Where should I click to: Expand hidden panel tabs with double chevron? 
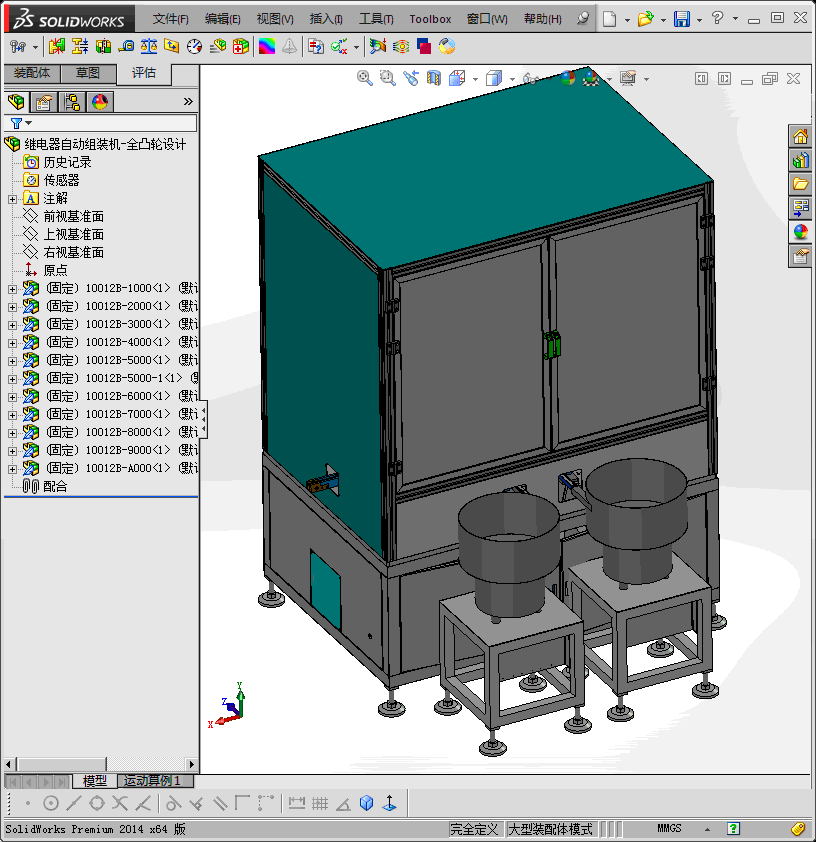(188, 101)
